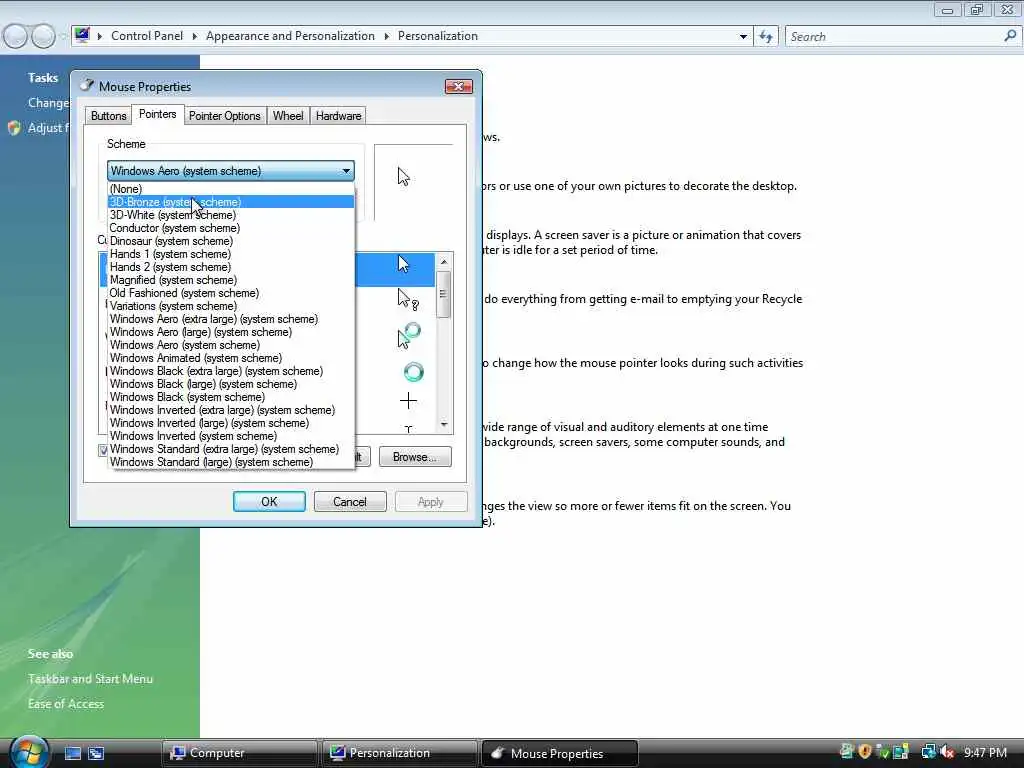
Task: Click the arrow after Control Panel breadcrumb
Action: tap(195, 37)
